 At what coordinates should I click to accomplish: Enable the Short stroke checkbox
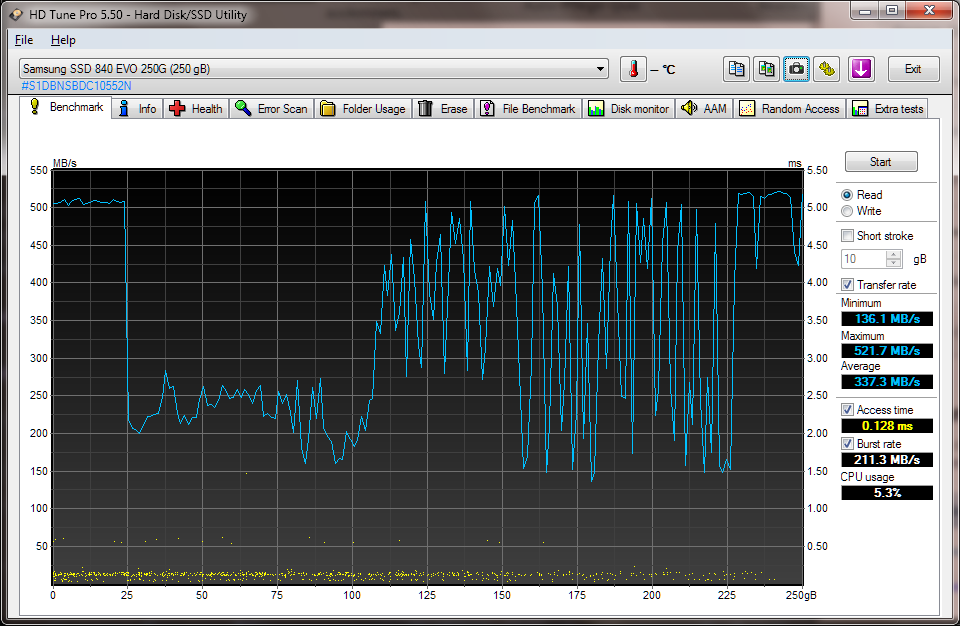click(847, 236)
